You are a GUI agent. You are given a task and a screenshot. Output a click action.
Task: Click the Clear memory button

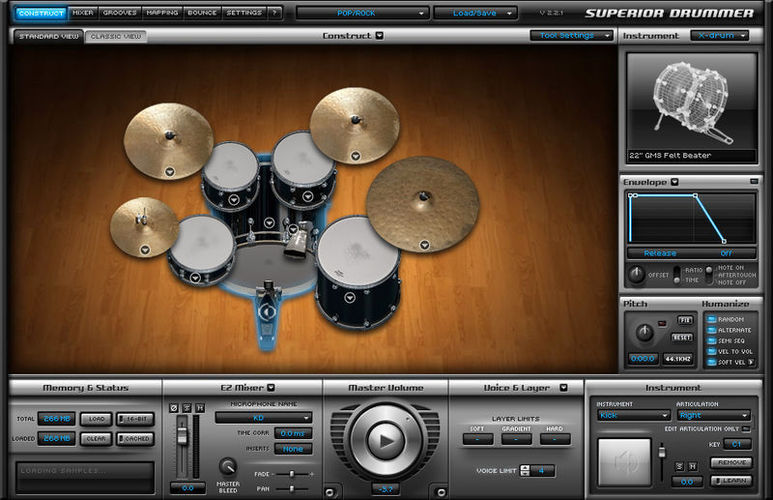(96, 438)
